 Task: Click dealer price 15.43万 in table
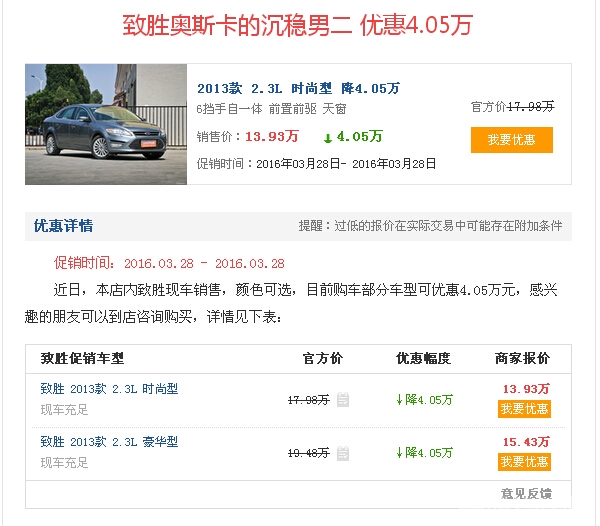click(x=526, y=442)
